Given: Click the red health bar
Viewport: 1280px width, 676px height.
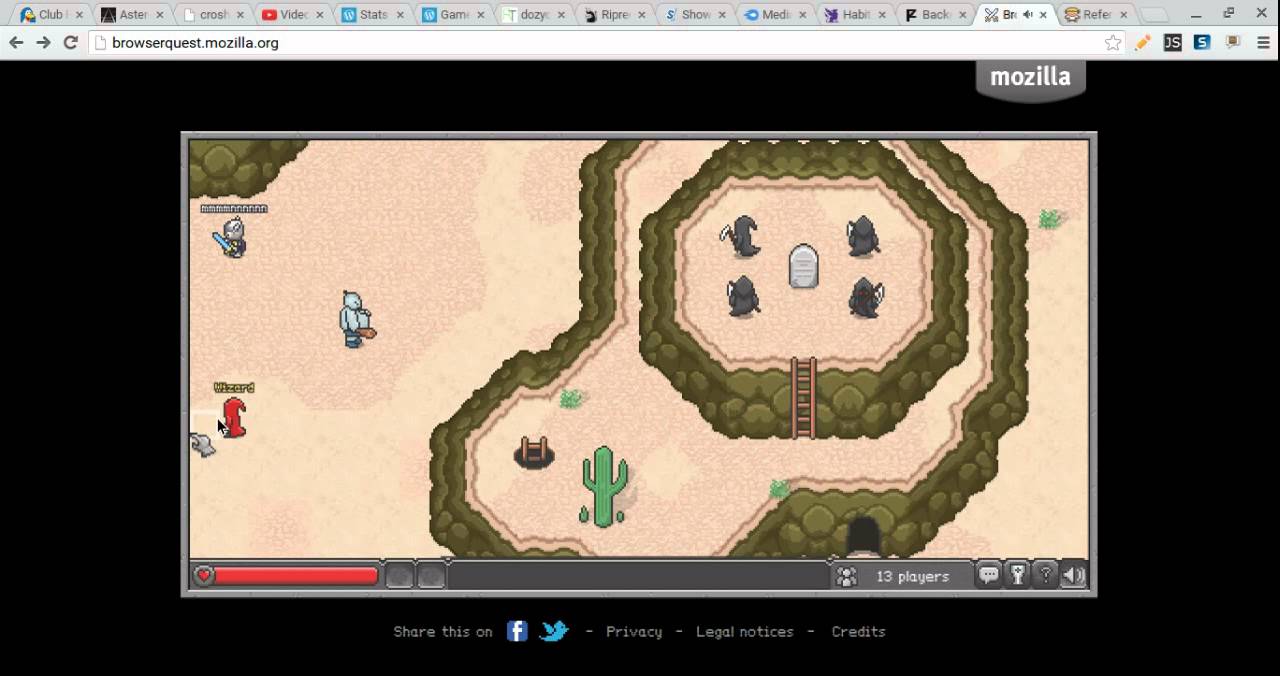Looking at the screenshot, I should 296,575.
